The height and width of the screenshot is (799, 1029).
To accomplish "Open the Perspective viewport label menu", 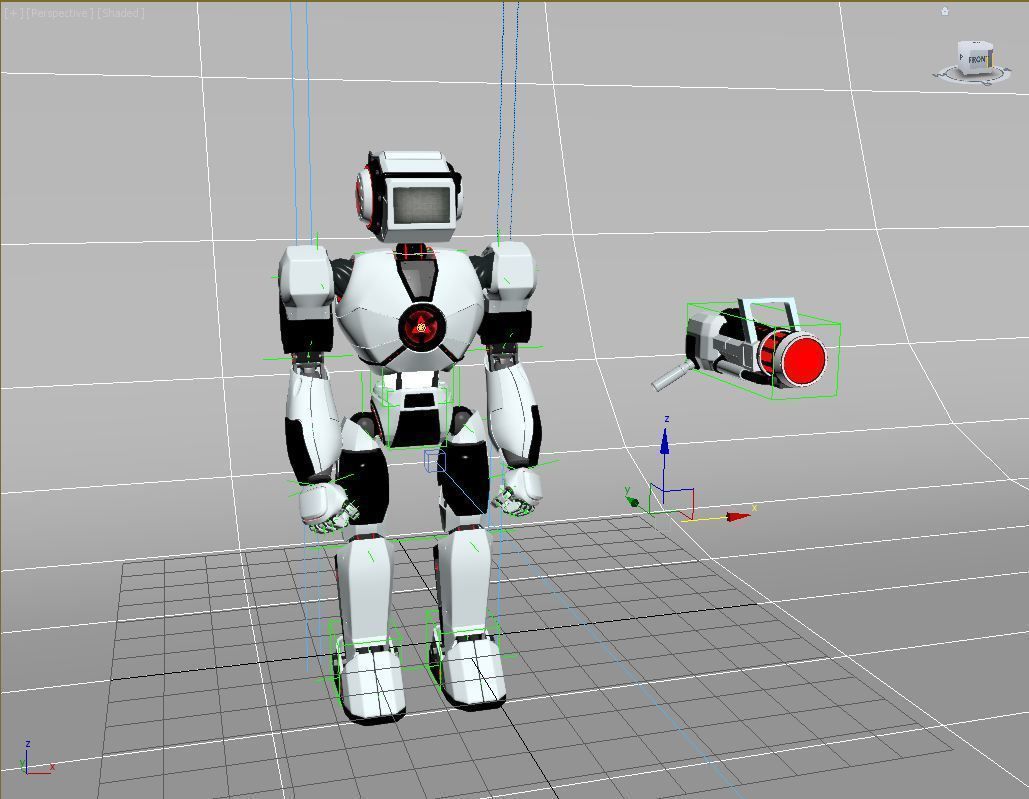I will click(x=59, y=13).
